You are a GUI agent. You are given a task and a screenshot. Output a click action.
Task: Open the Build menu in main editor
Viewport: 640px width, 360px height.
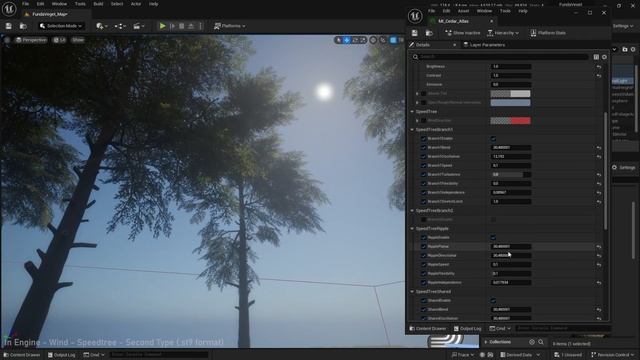tap(98, 4)
